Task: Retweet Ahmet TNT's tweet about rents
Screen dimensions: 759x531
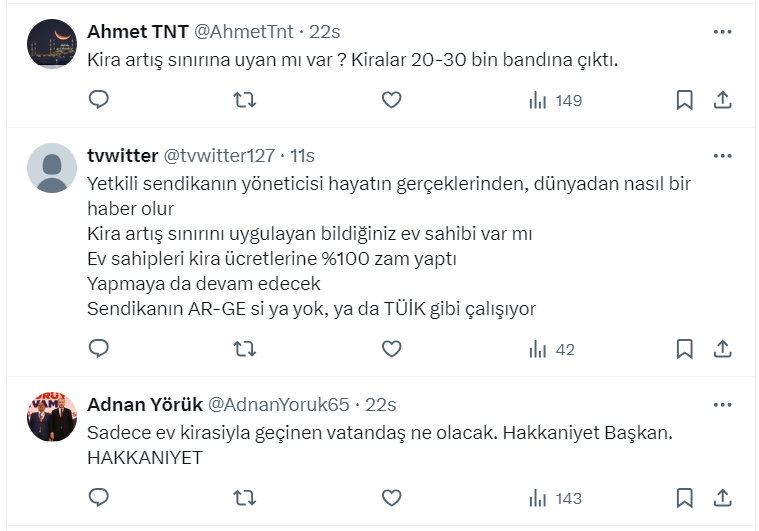Action: pos(245,100)
